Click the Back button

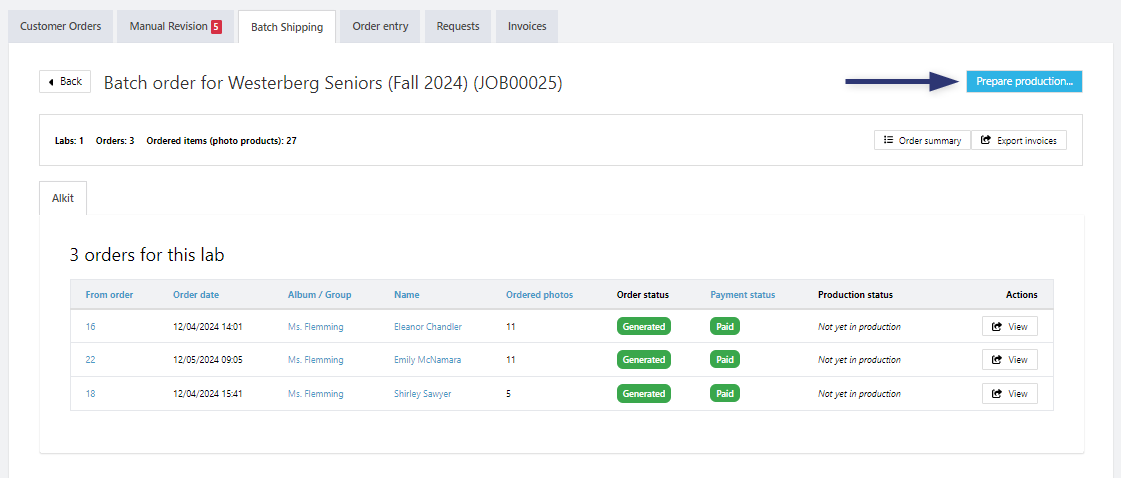pyautogui.click(x=64, y=81)
